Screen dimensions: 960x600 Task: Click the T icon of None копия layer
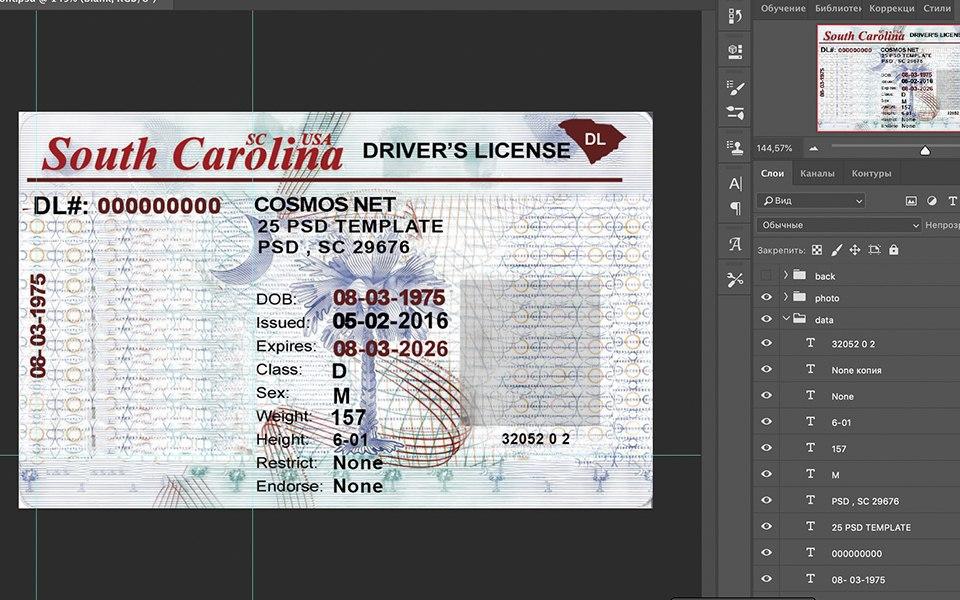tap(811, 369)
